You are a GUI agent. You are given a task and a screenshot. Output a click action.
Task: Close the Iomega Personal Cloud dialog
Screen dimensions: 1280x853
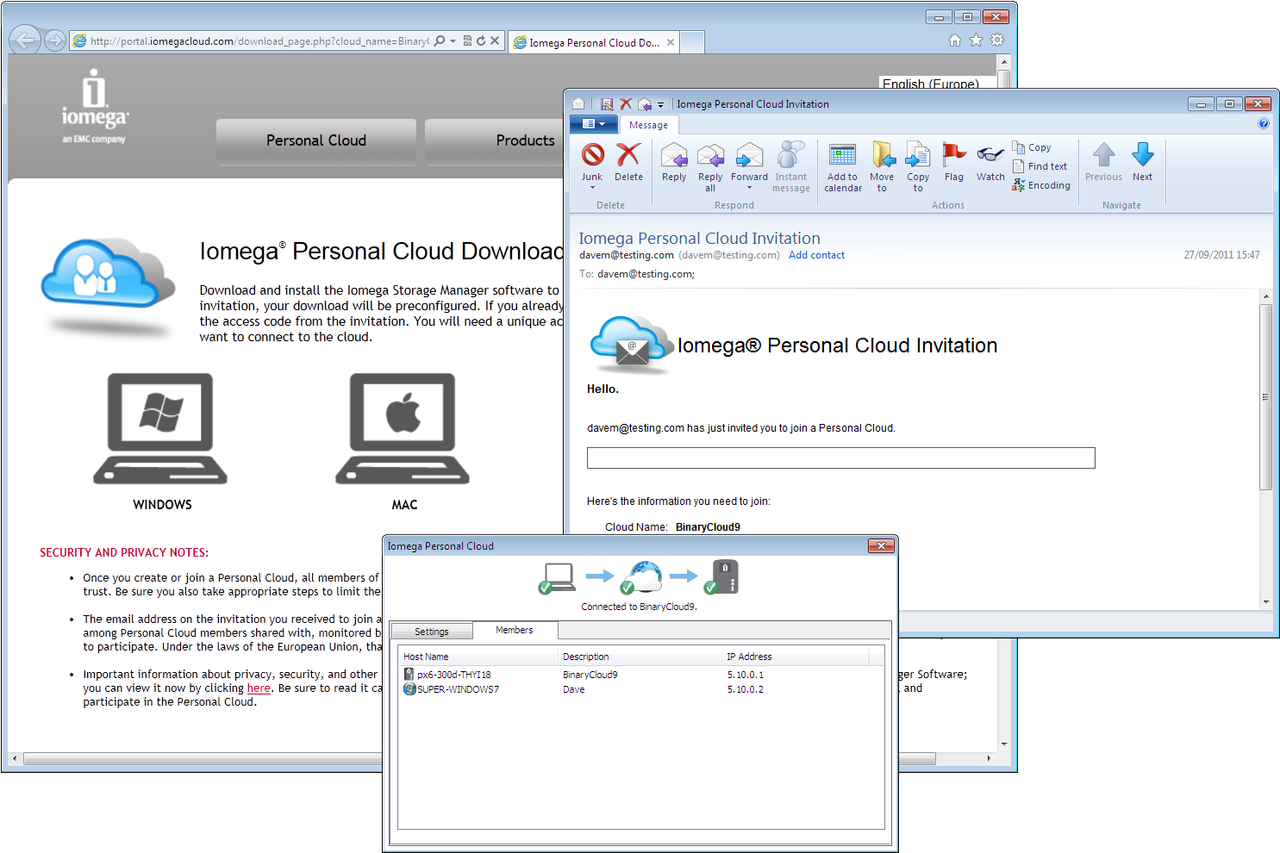click(881, 546)
